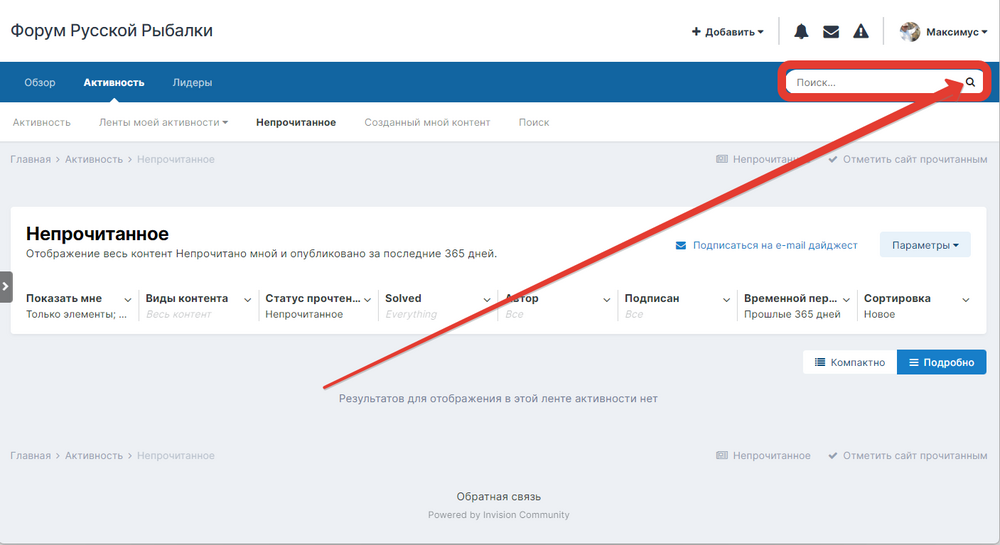Click Максимус user avatar

(910, 32)
